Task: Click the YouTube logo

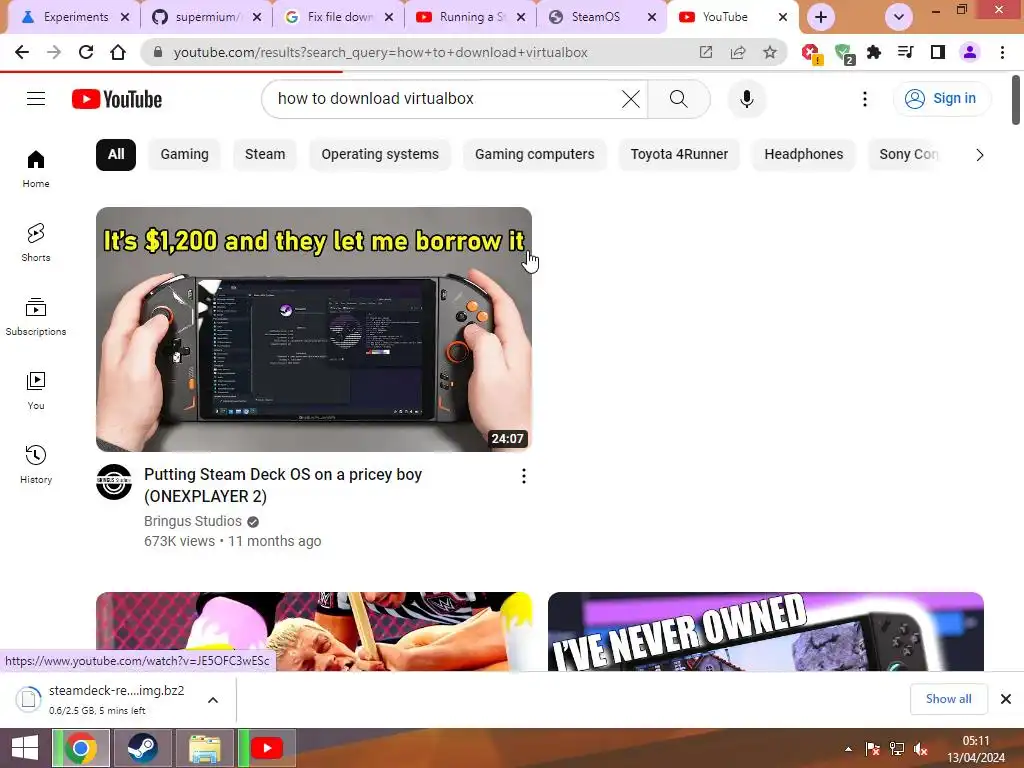Action: (x=117, y=99)
